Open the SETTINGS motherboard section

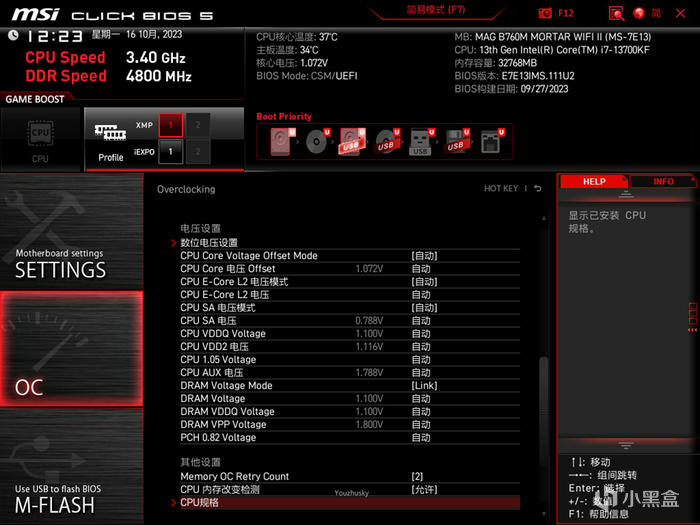pos(71,231)
